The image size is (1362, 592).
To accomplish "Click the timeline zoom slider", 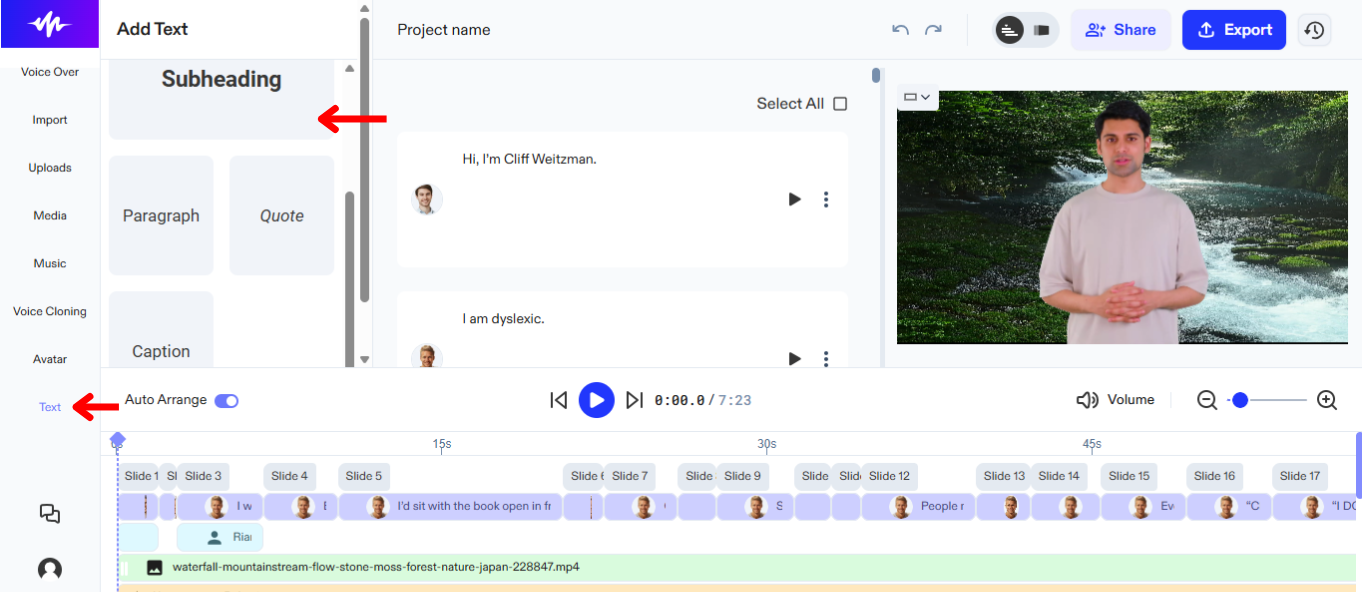I will click(x=1239, y=399).
